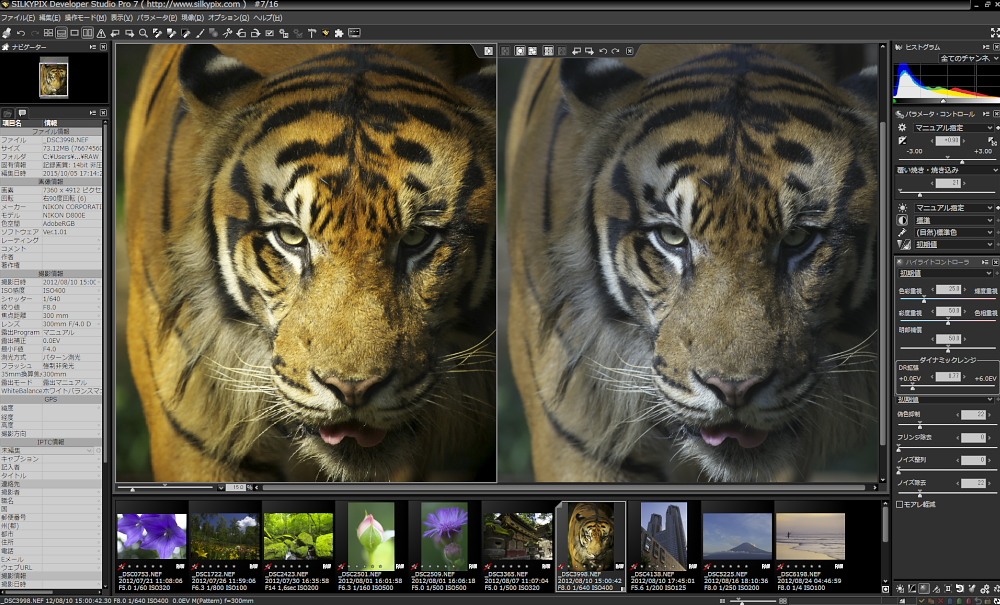
Task: Open the ファイル(F) menu
Action: [x=18, y=18]
